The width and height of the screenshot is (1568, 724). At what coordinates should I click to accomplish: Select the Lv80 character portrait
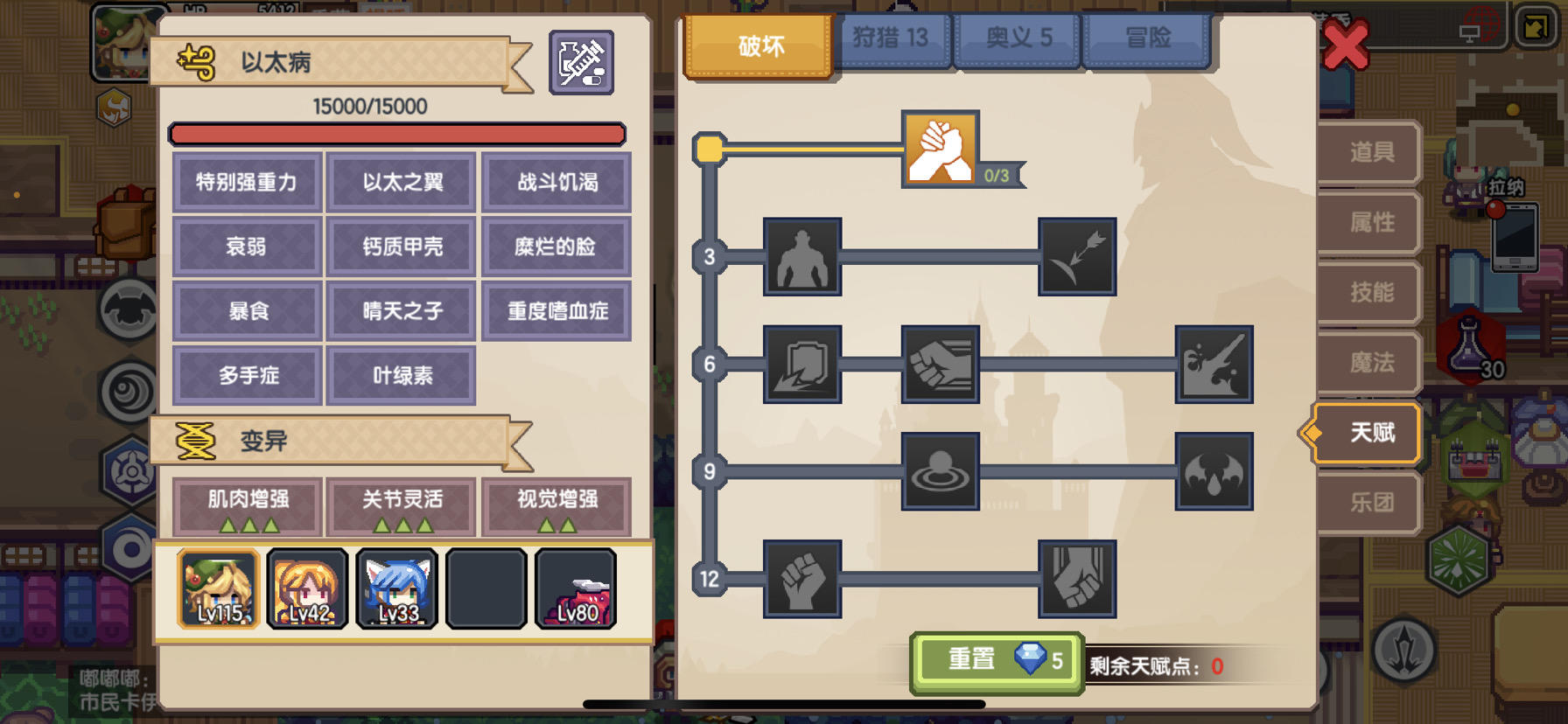[576, 588]
